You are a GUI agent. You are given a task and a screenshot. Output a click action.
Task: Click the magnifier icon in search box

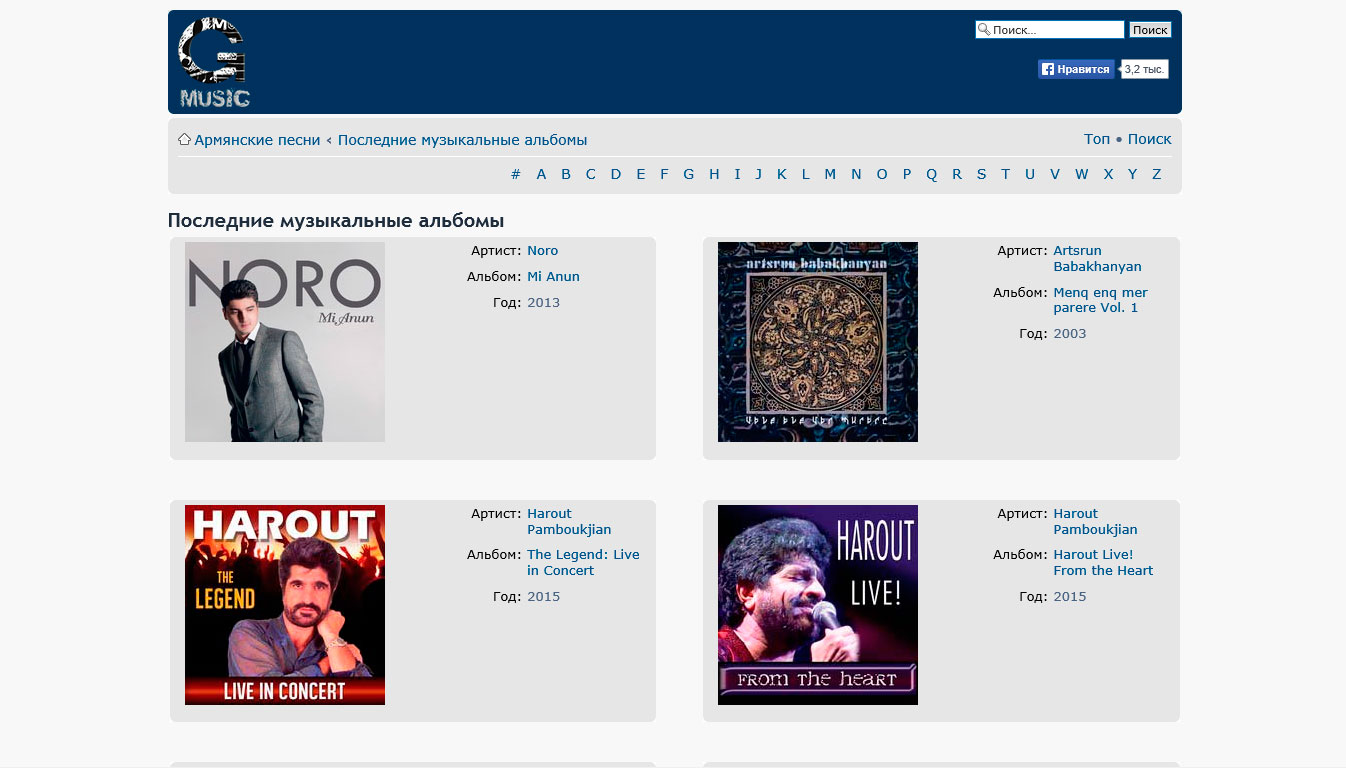[984, 30]
